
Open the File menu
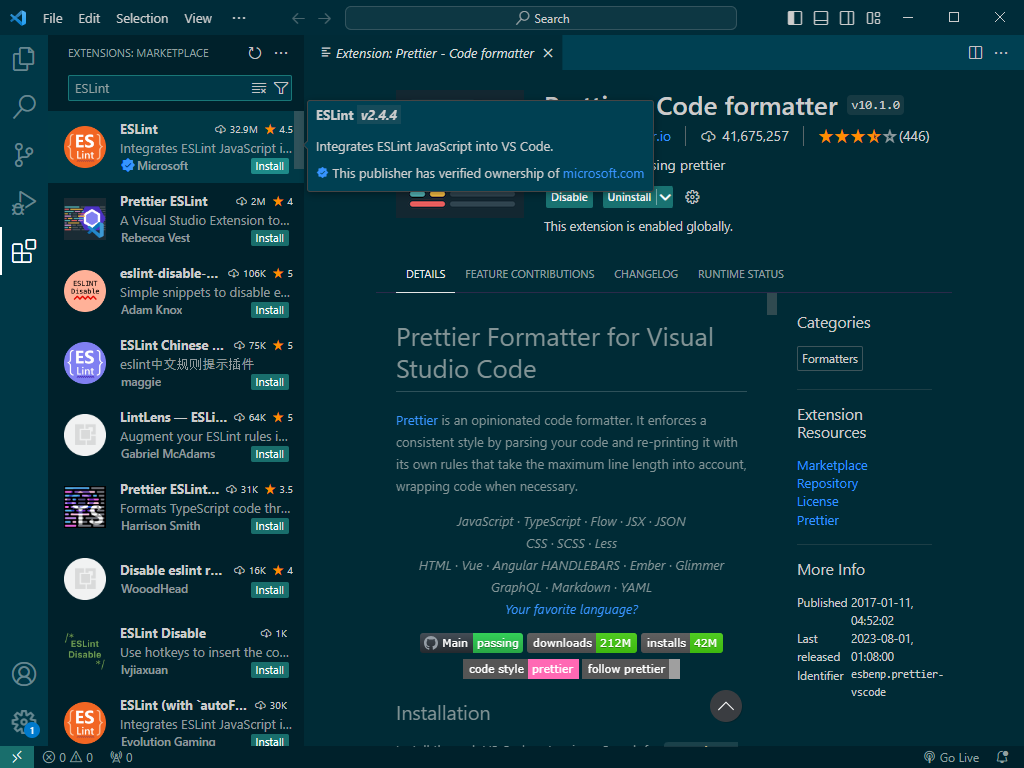(x=53, y=18)
